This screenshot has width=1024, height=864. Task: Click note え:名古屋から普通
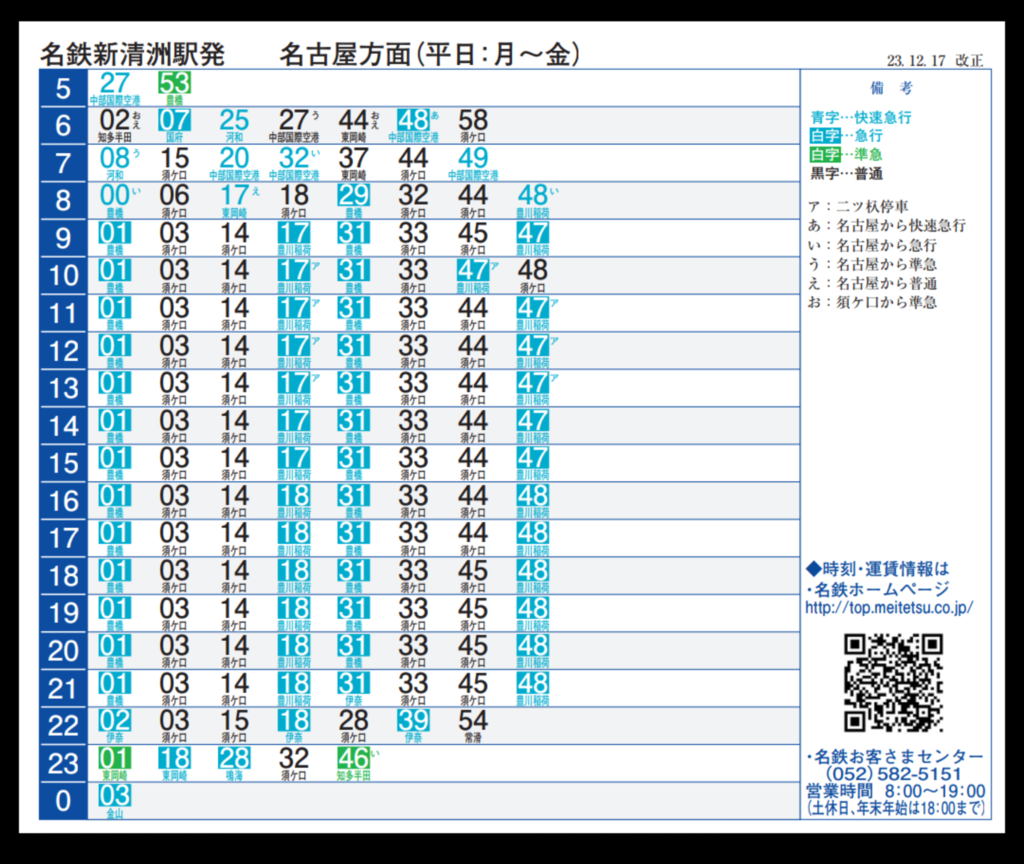click(x=872, y=283)
